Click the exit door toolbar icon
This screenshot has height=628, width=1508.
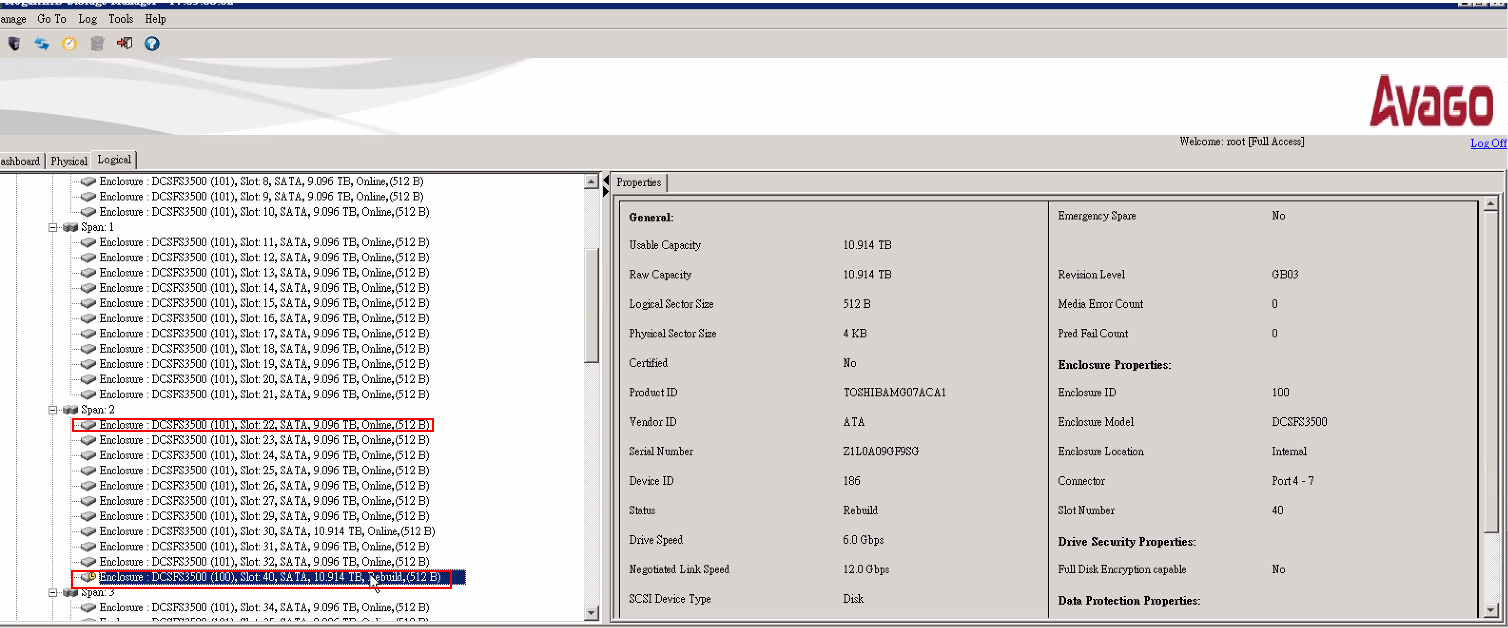[x=124, y=43]
